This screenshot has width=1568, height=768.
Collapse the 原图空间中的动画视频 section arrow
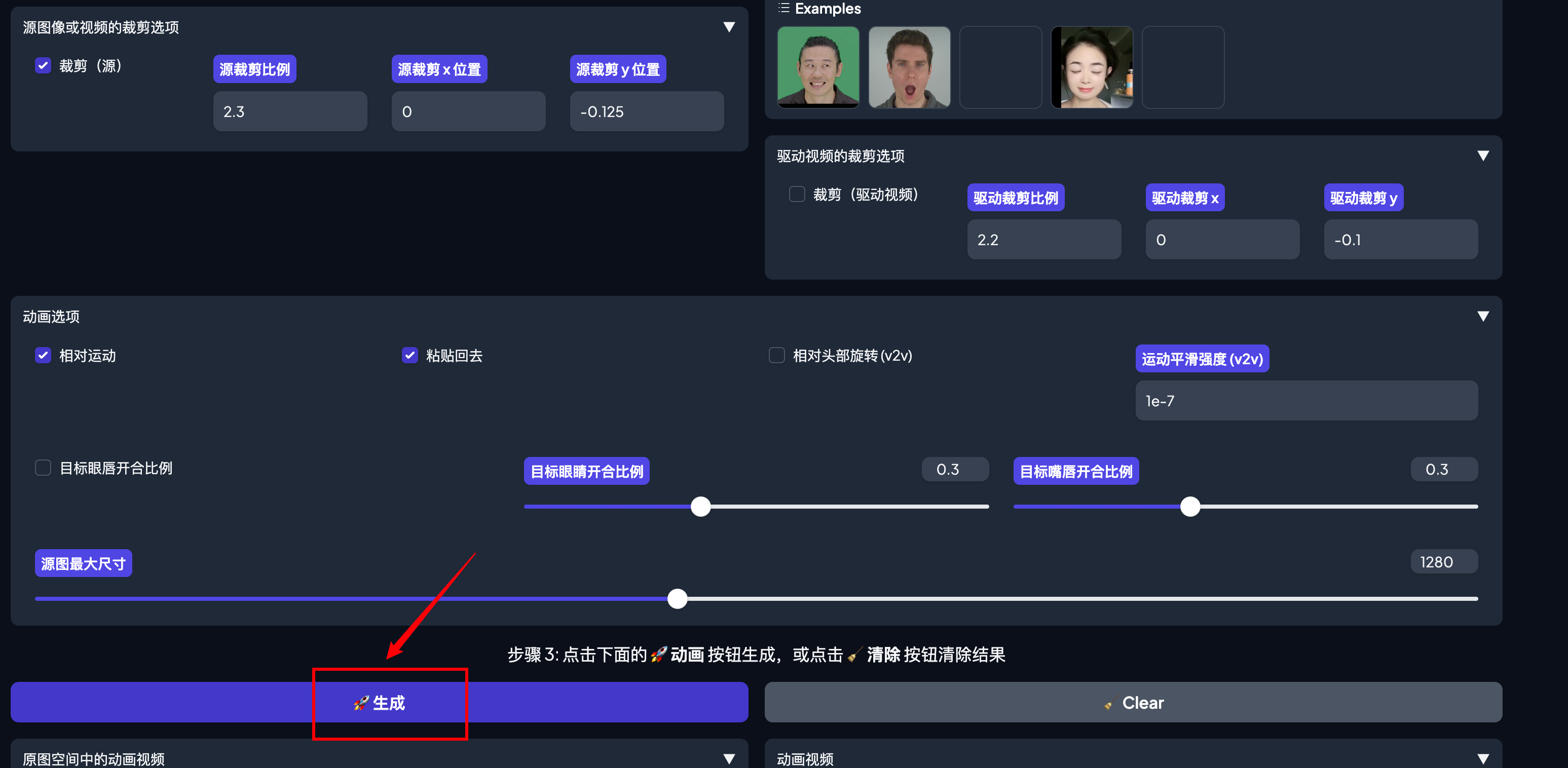pos(729,758)
